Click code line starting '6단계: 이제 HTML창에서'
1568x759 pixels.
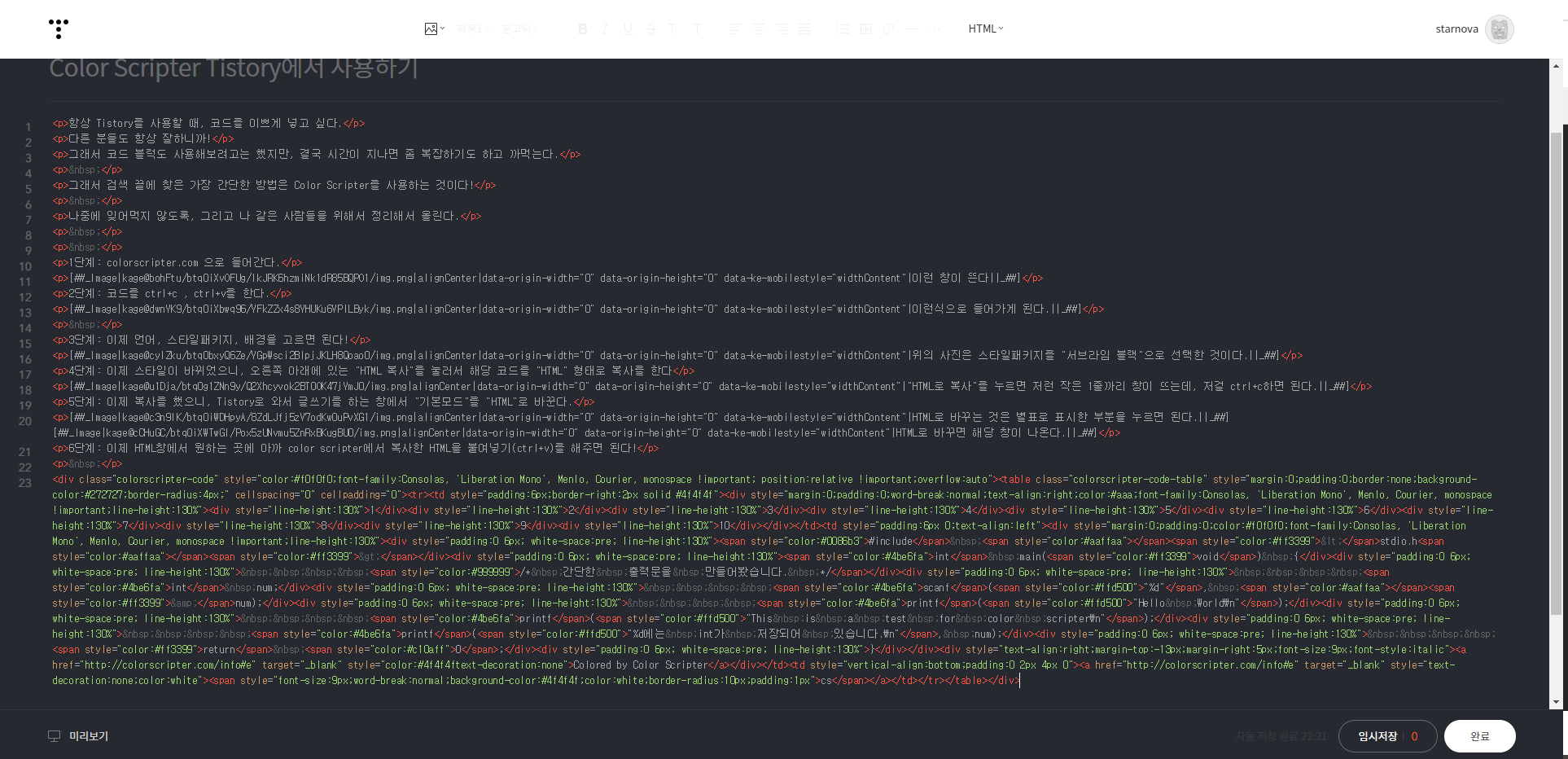[x=356, y=448]
